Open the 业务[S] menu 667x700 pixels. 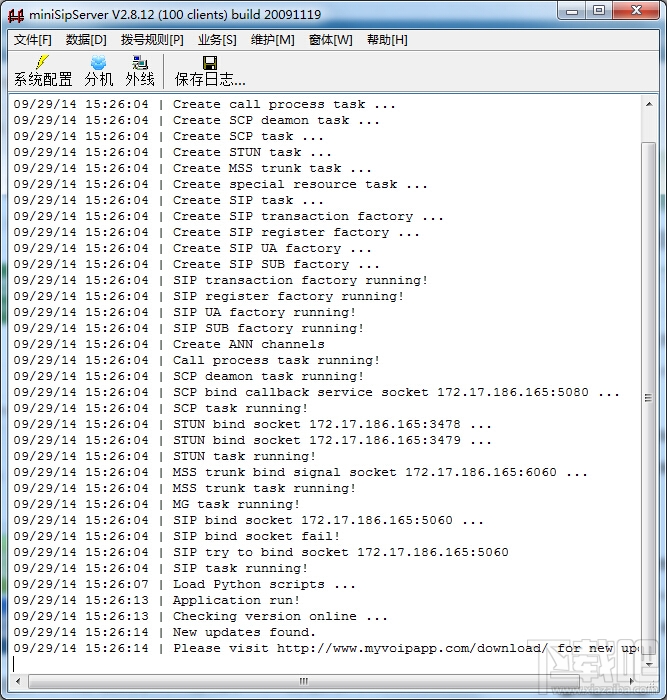click(x=217, y=40)
